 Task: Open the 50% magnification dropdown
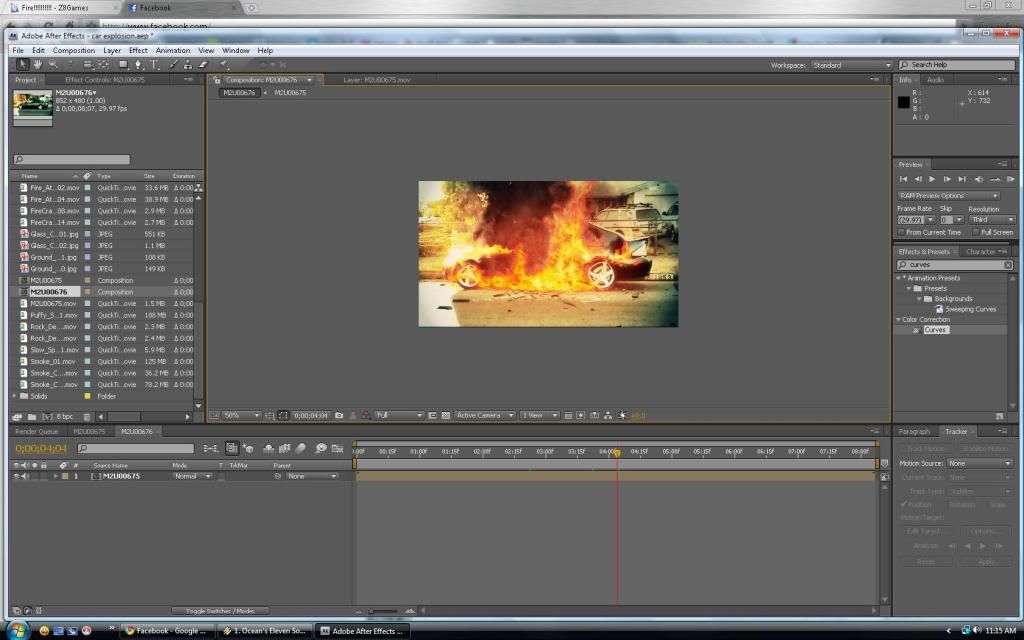(x=241, y=415)
